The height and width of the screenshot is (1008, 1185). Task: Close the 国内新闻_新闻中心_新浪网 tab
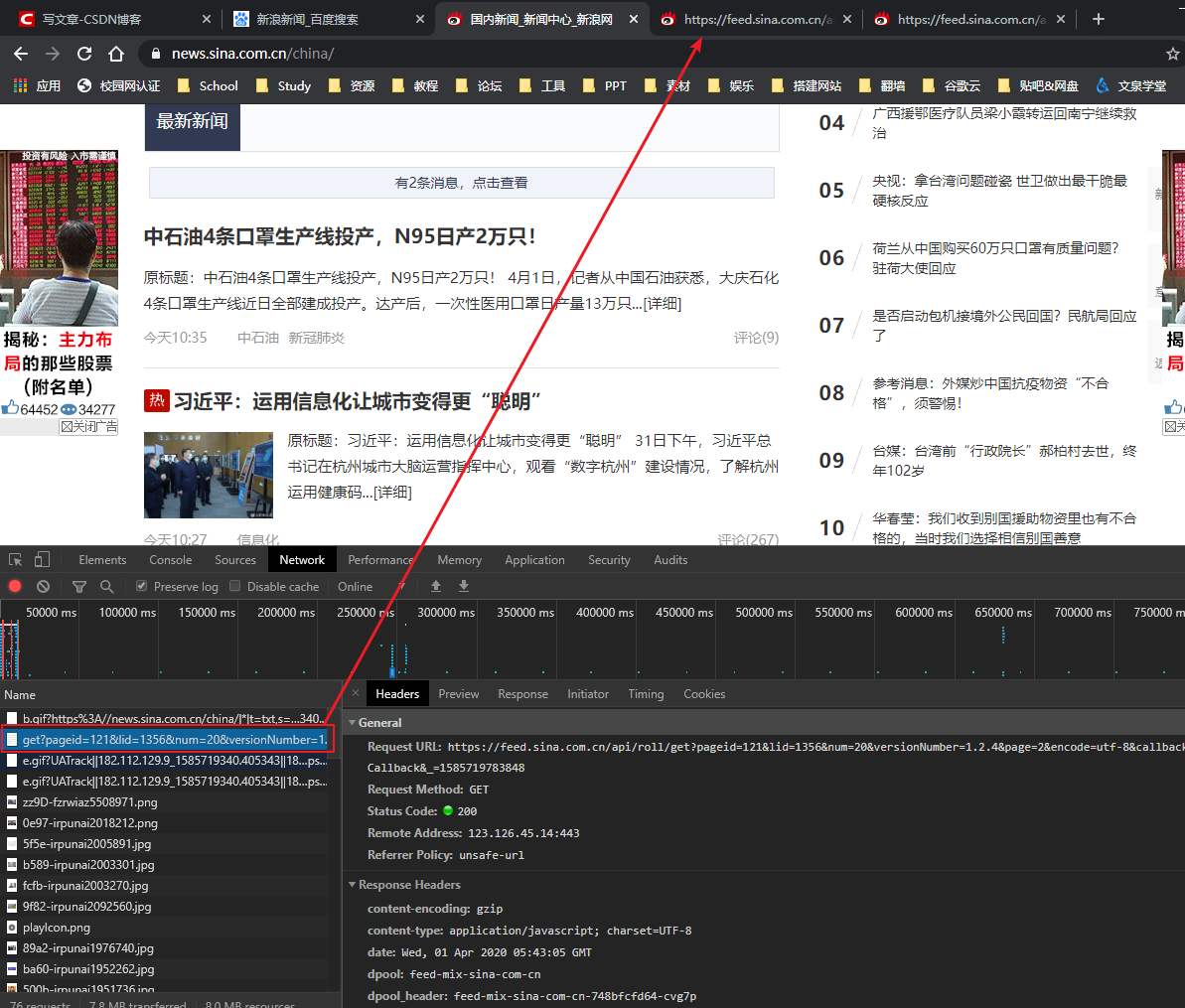click(x=634, y=19)
